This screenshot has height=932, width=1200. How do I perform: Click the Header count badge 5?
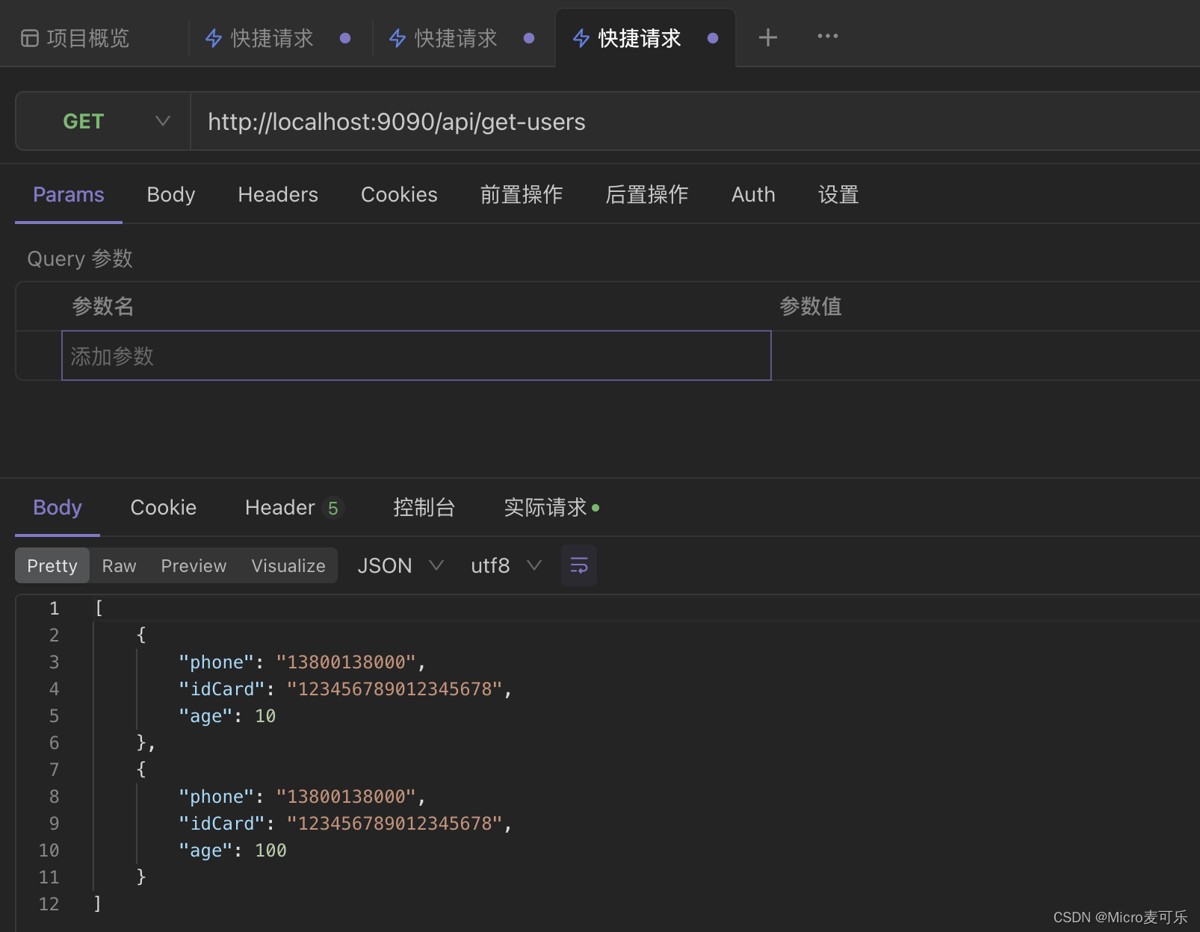[x=333, y=508]
